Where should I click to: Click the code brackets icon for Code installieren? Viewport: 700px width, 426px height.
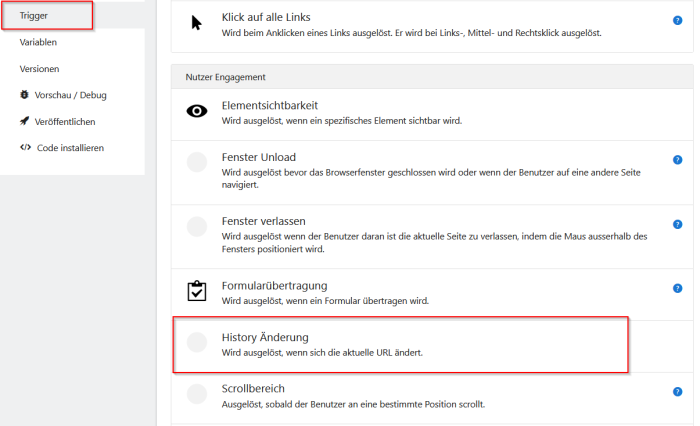(x=25, y=147)
